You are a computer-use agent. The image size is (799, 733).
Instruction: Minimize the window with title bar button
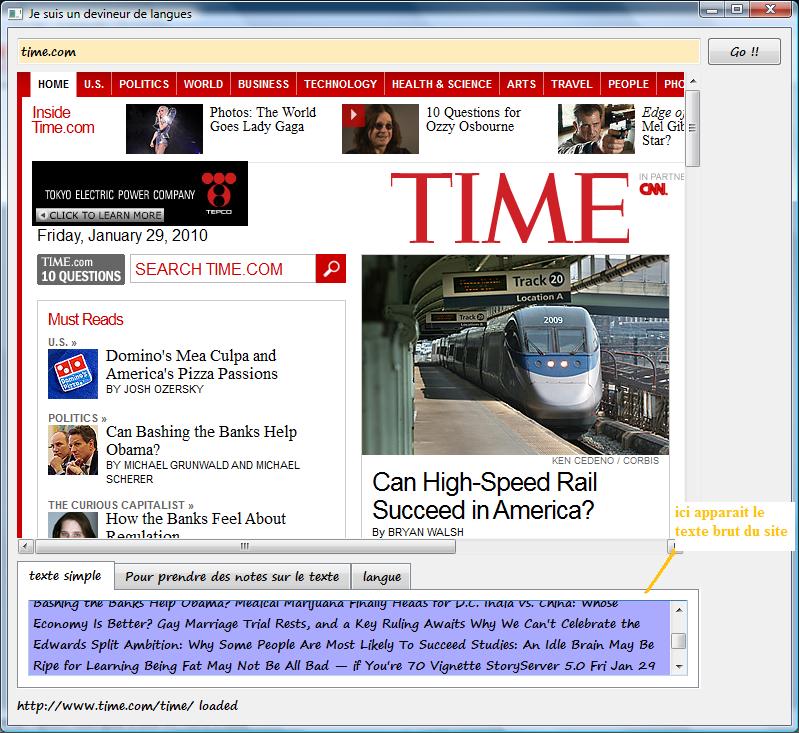[712, 9]
